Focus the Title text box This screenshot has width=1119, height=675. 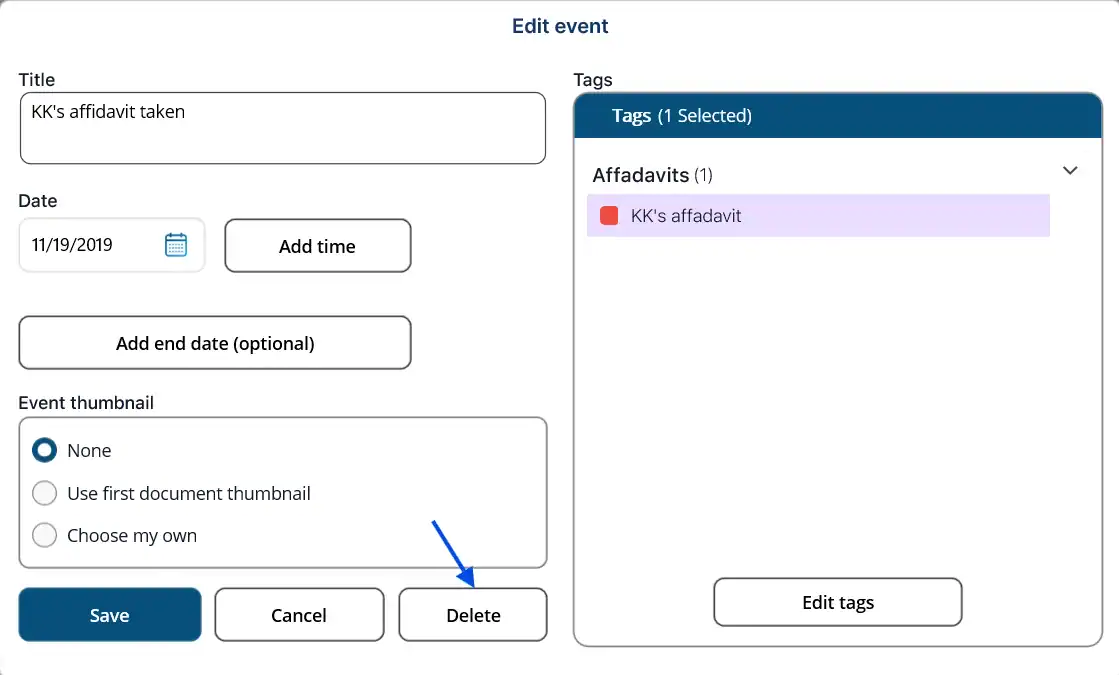point(282,128)
